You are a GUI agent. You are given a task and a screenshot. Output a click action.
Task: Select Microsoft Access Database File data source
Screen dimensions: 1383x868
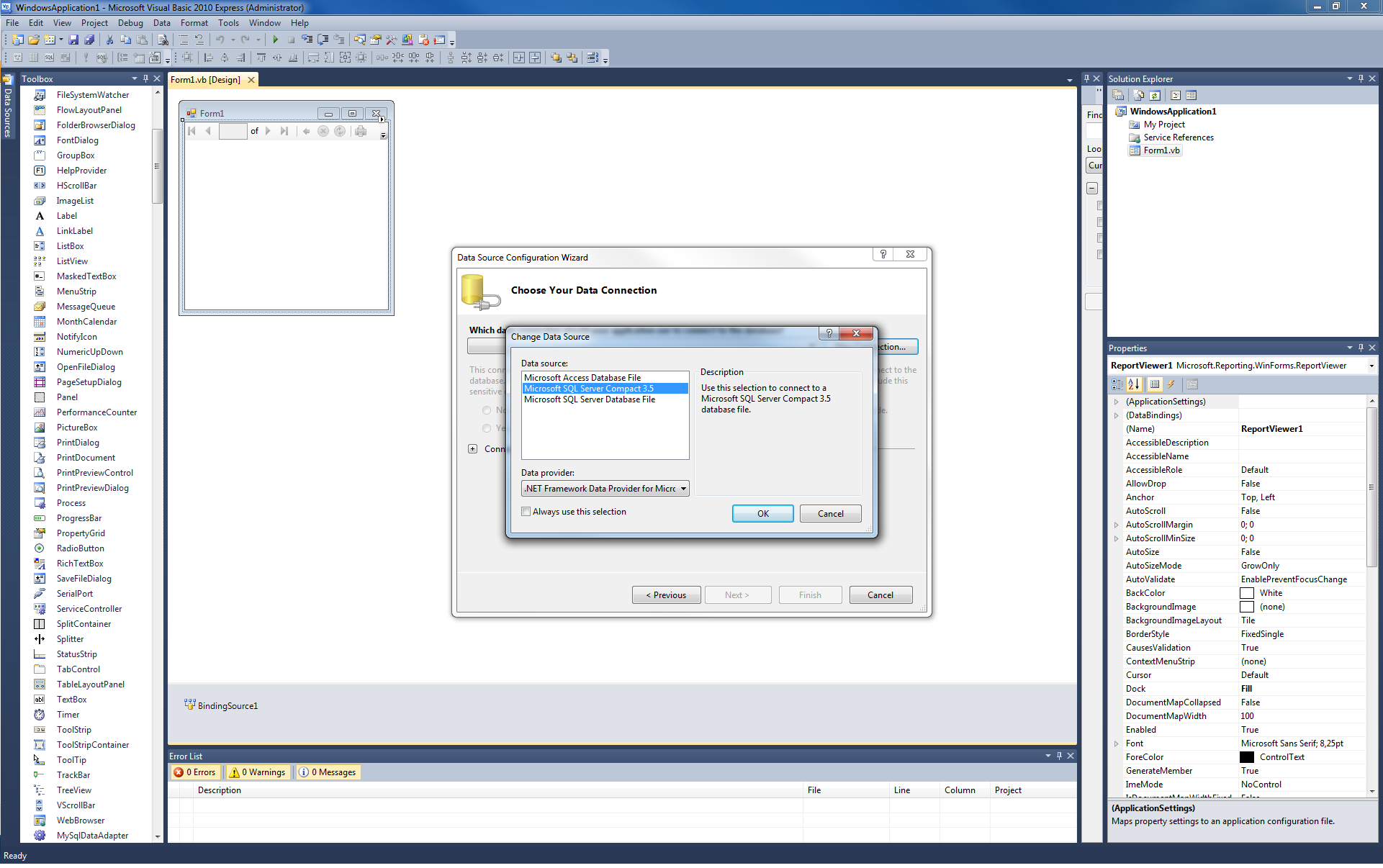[605, 377]
